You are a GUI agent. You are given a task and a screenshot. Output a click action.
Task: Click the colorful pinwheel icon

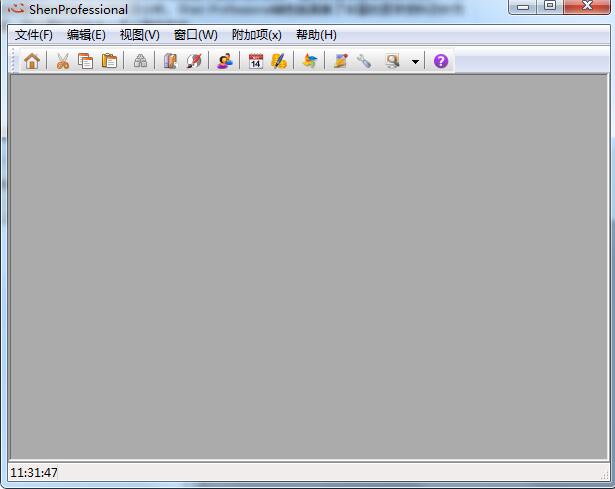tap(310, 61)
